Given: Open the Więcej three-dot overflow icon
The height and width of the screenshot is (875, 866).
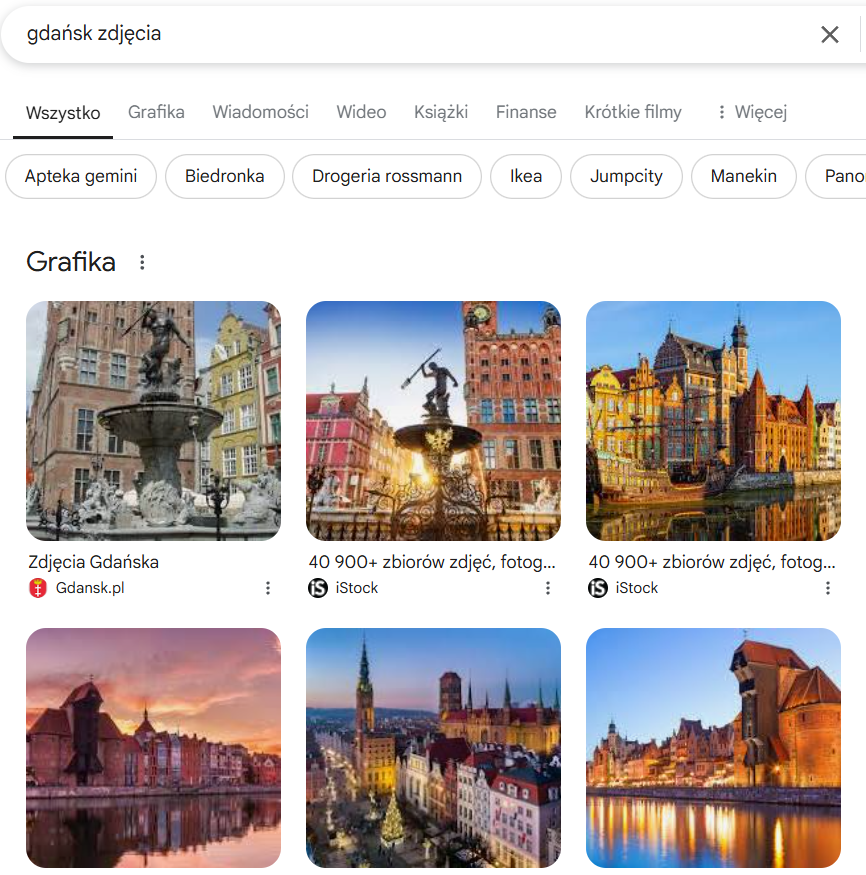Looking at the screenshot, I should tap(720, 112).
